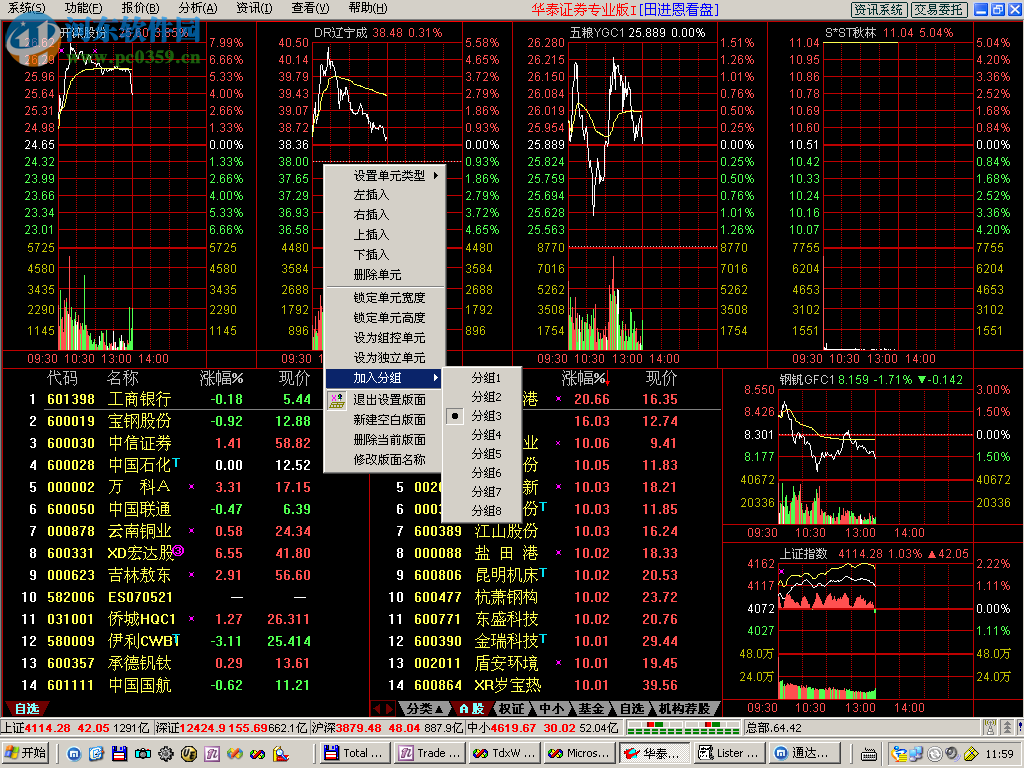Switch to the 机构荐股 tab
Image resolution: width=1024 pixels, height=768 pixels.
684,709
